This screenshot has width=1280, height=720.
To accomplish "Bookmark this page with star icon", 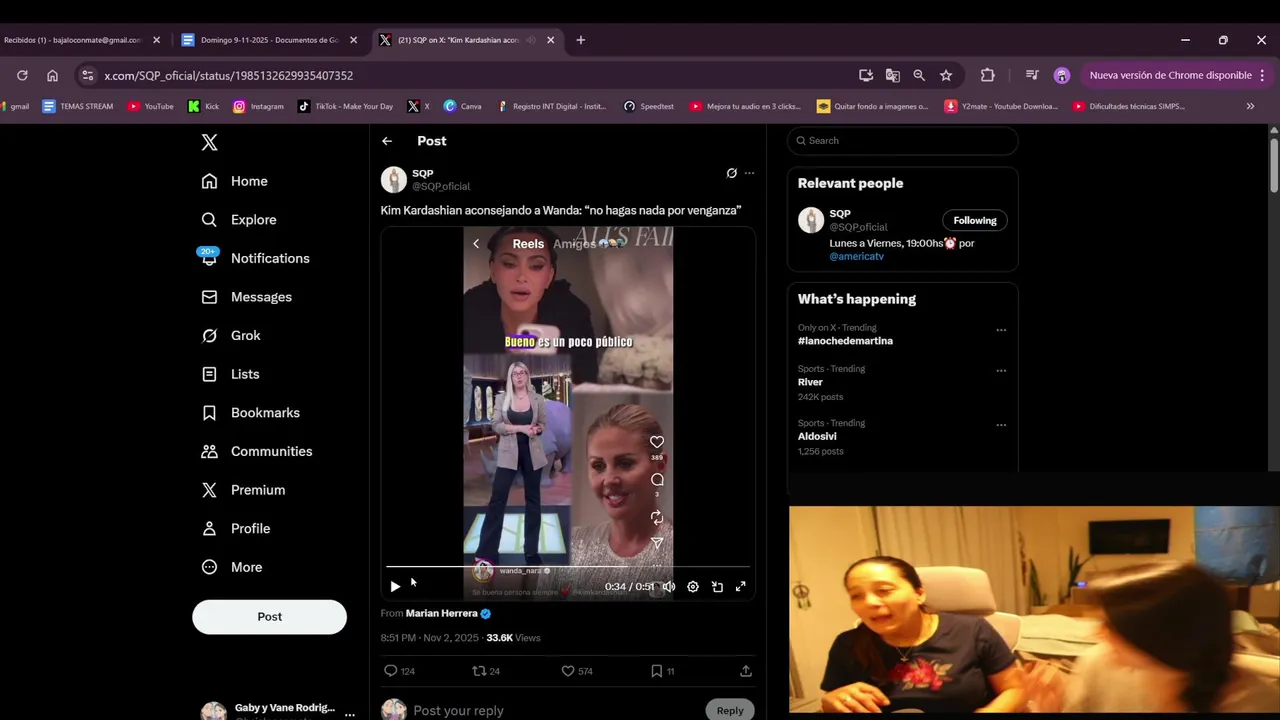I will tap(946, 75).
